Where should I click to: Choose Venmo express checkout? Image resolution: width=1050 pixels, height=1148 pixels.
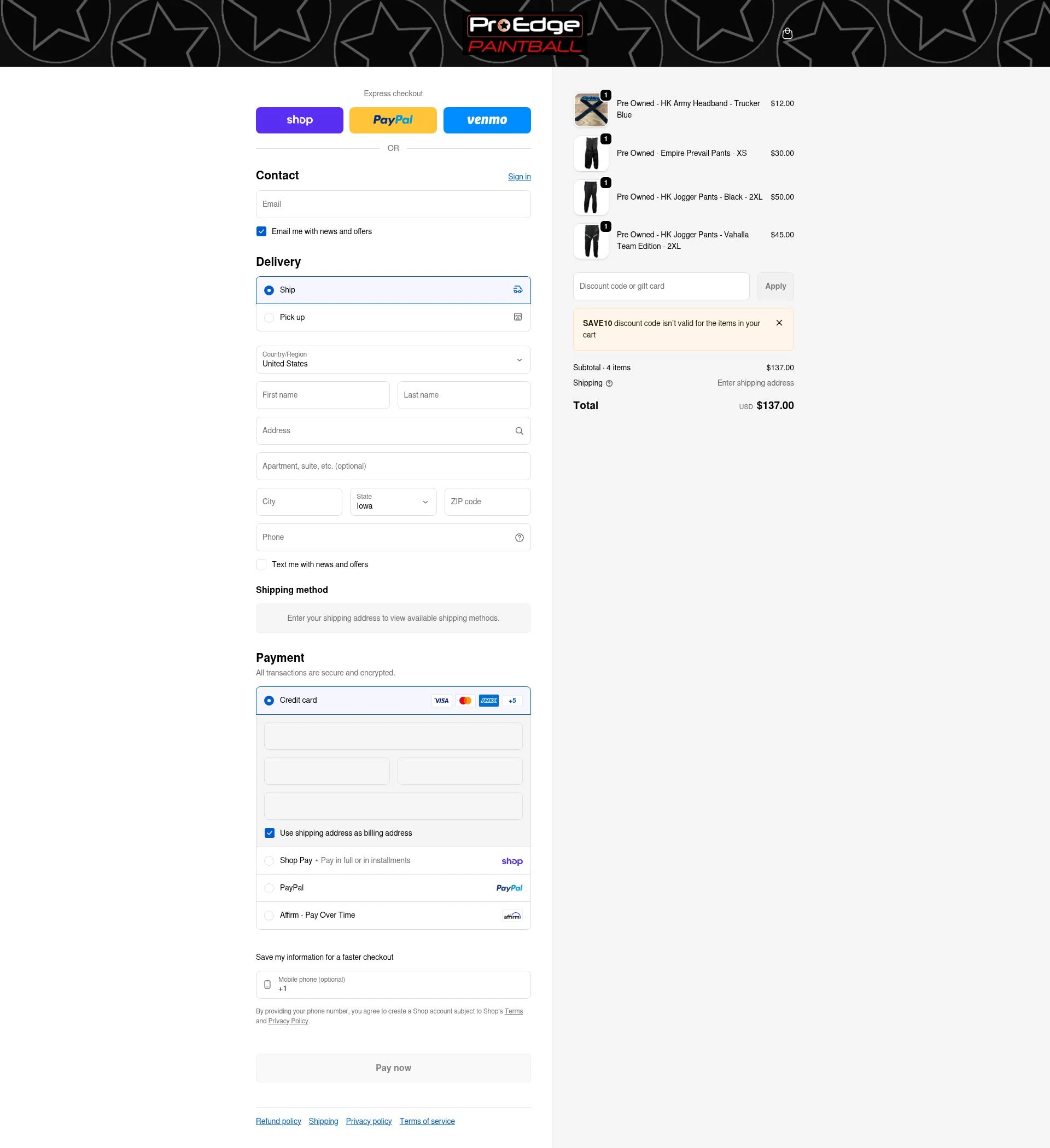pos(487,120)
